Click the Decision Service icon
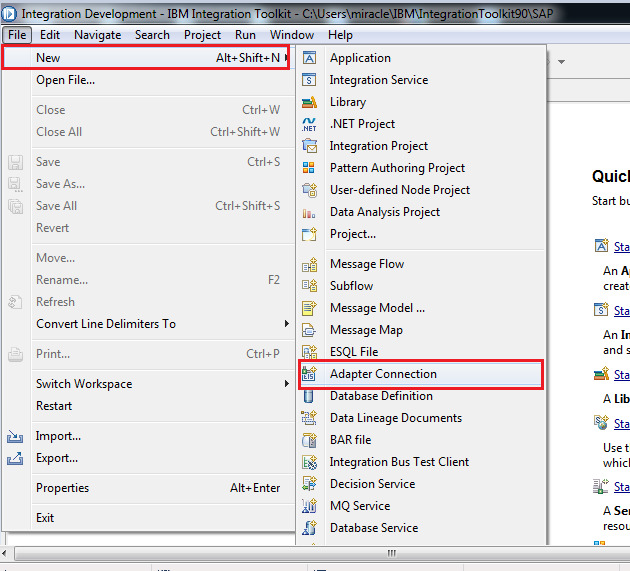This screenshot has width=630, height=571. (309, 484)
